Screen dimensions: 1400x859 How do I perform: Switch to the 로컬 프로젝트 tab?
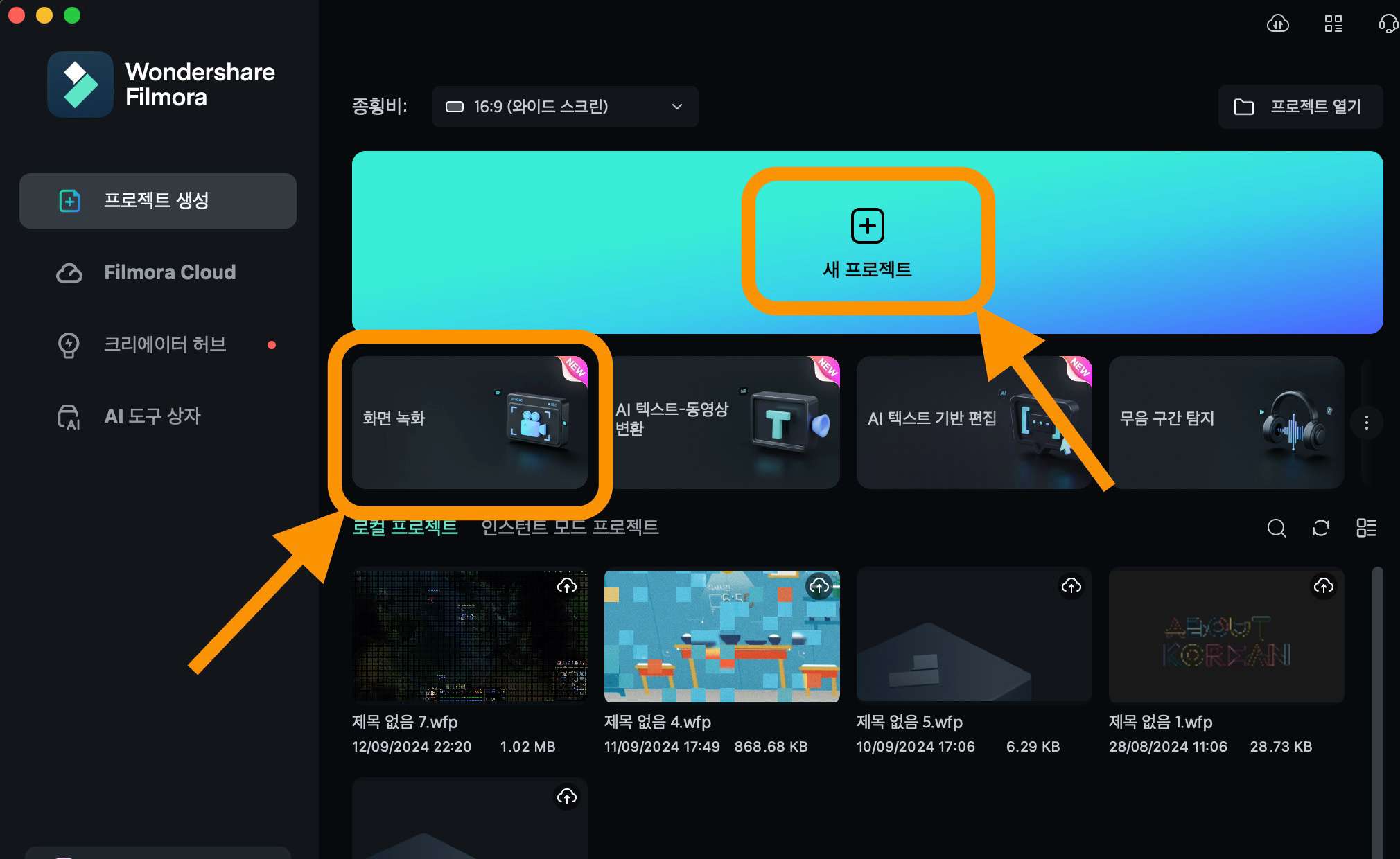[405, 527]
